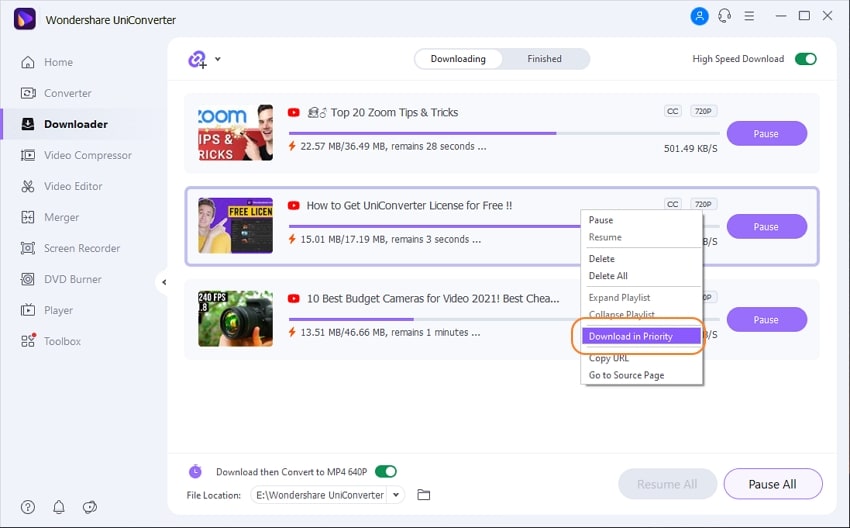
Task: Select Delete in the context menu
Action: click(x=641, y=259)
